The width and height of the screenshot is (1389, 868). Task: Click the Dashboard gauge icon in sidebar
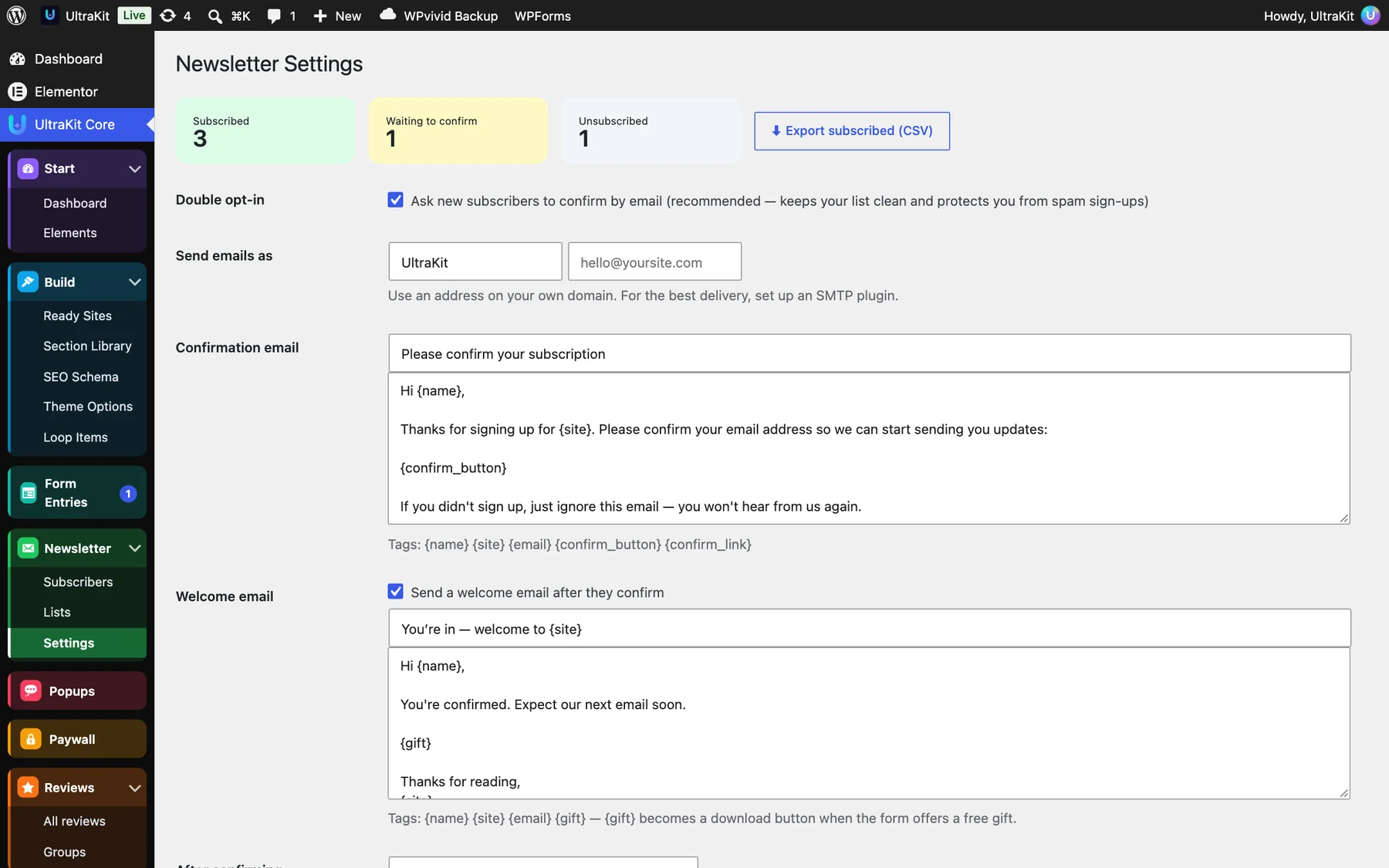[17, 59]
